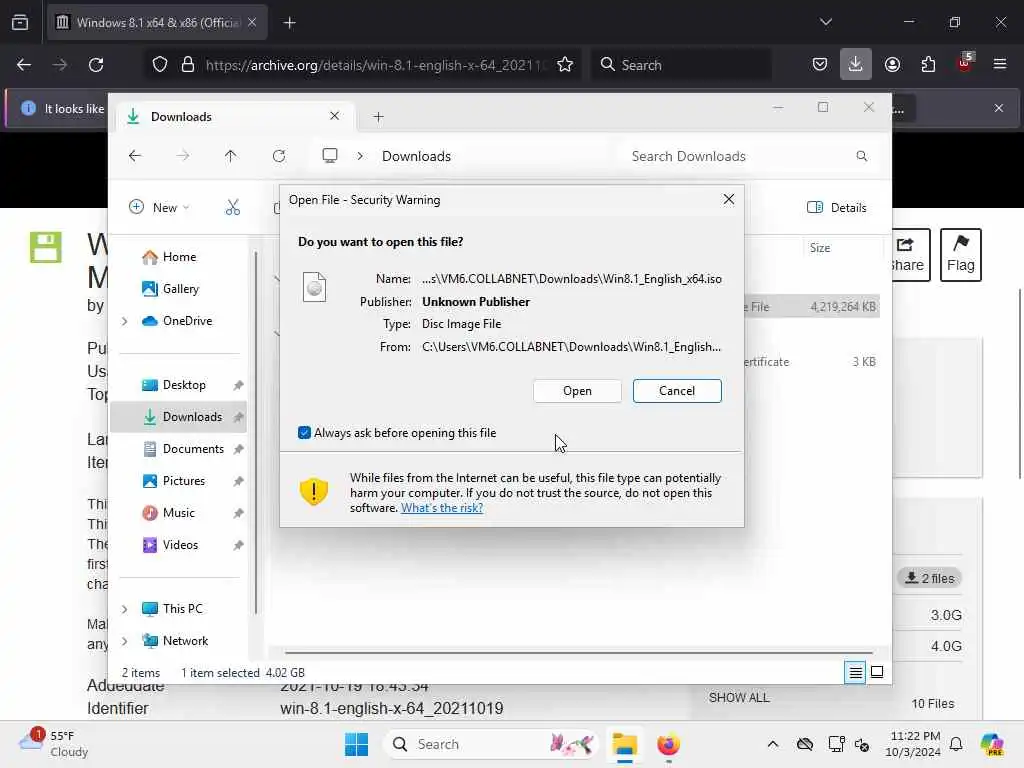The image size is (1024, 768).
Task: Add a new tab in File Explorer
Action: pyautogui.click(x=378, y=117)
